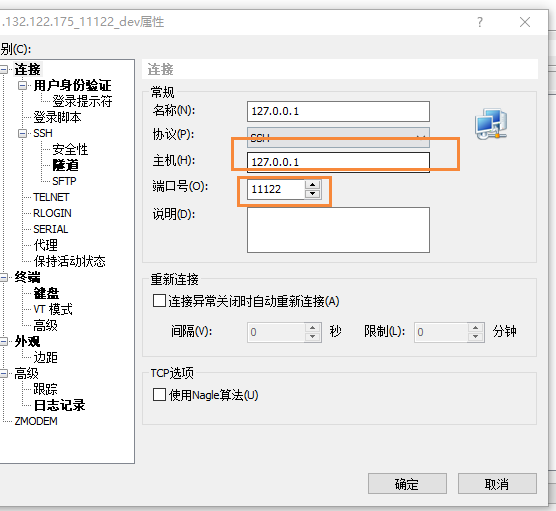Select 安全性 under SSH
This screenshot has width=556, height=511.
click(70, 149)
